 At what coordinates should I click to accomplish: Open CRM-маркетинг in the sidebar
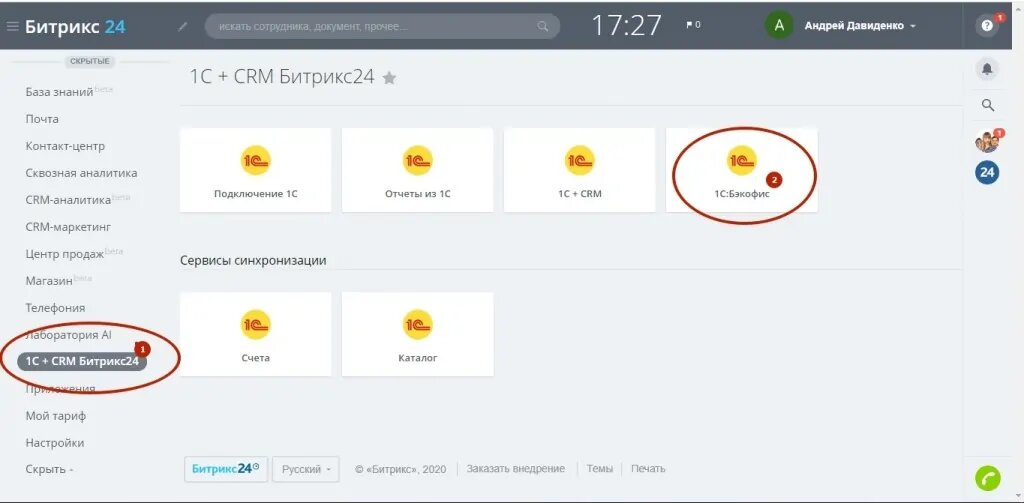point(69,227)
